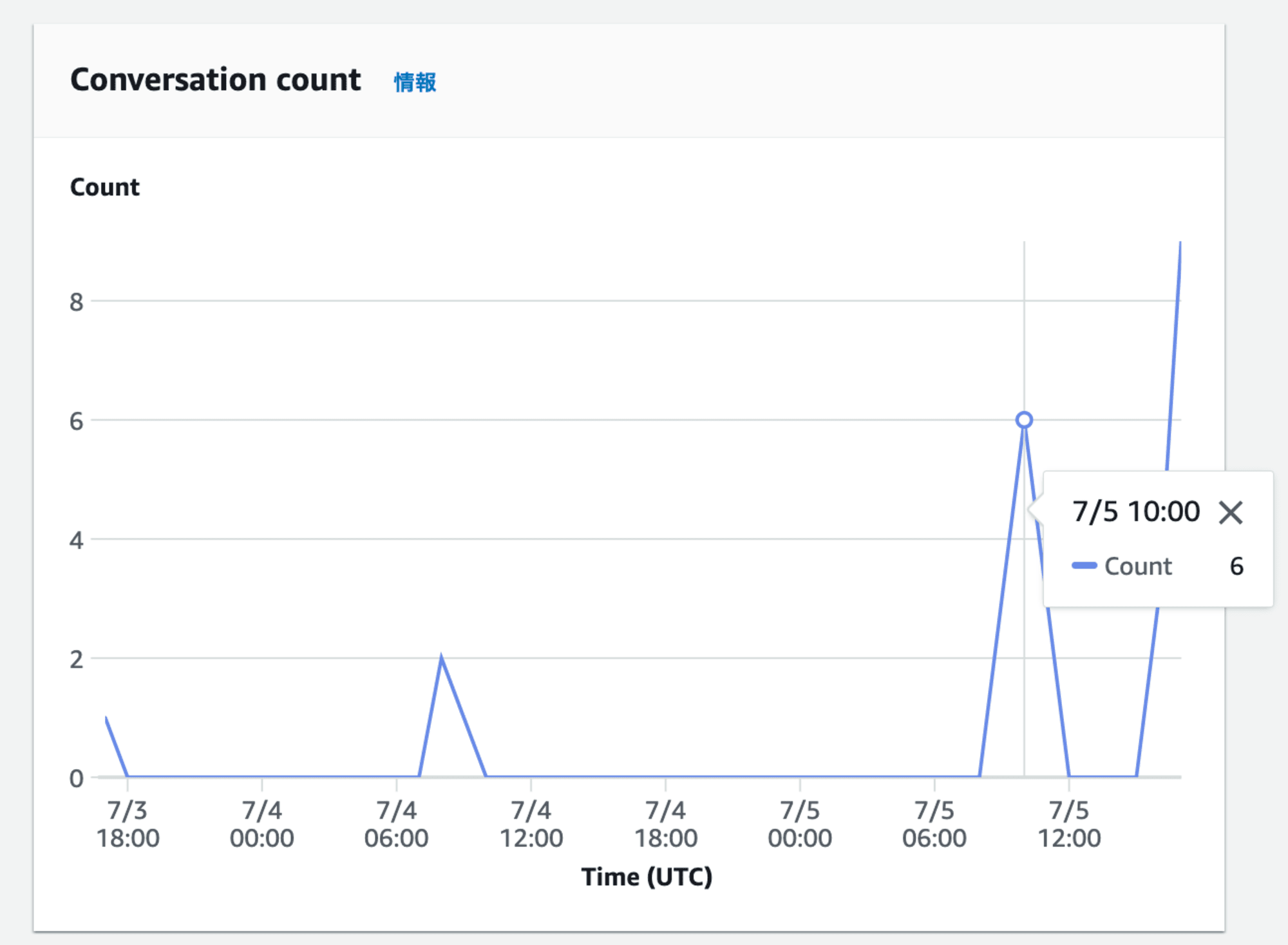Click the 7/4 12:00 x-axis label
Image resolution: width=1288 pixels, height=945 pixels.
[x=531, y=824]
